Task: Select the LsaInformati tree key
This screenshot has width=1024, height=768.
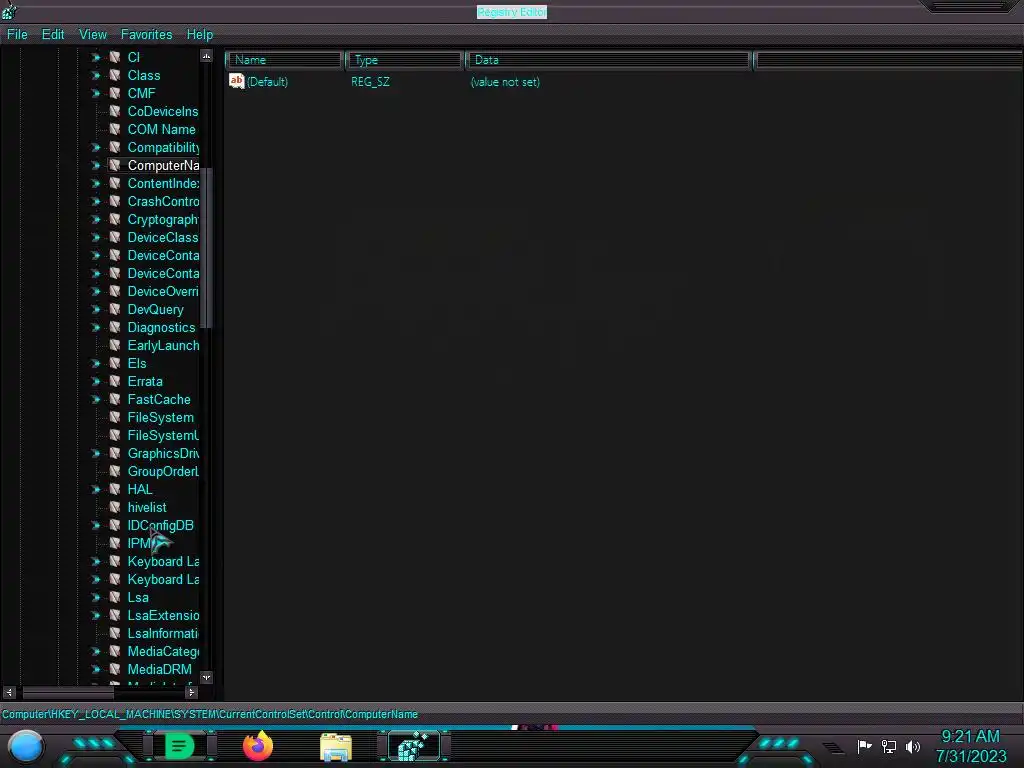Action: click(163, 633)
